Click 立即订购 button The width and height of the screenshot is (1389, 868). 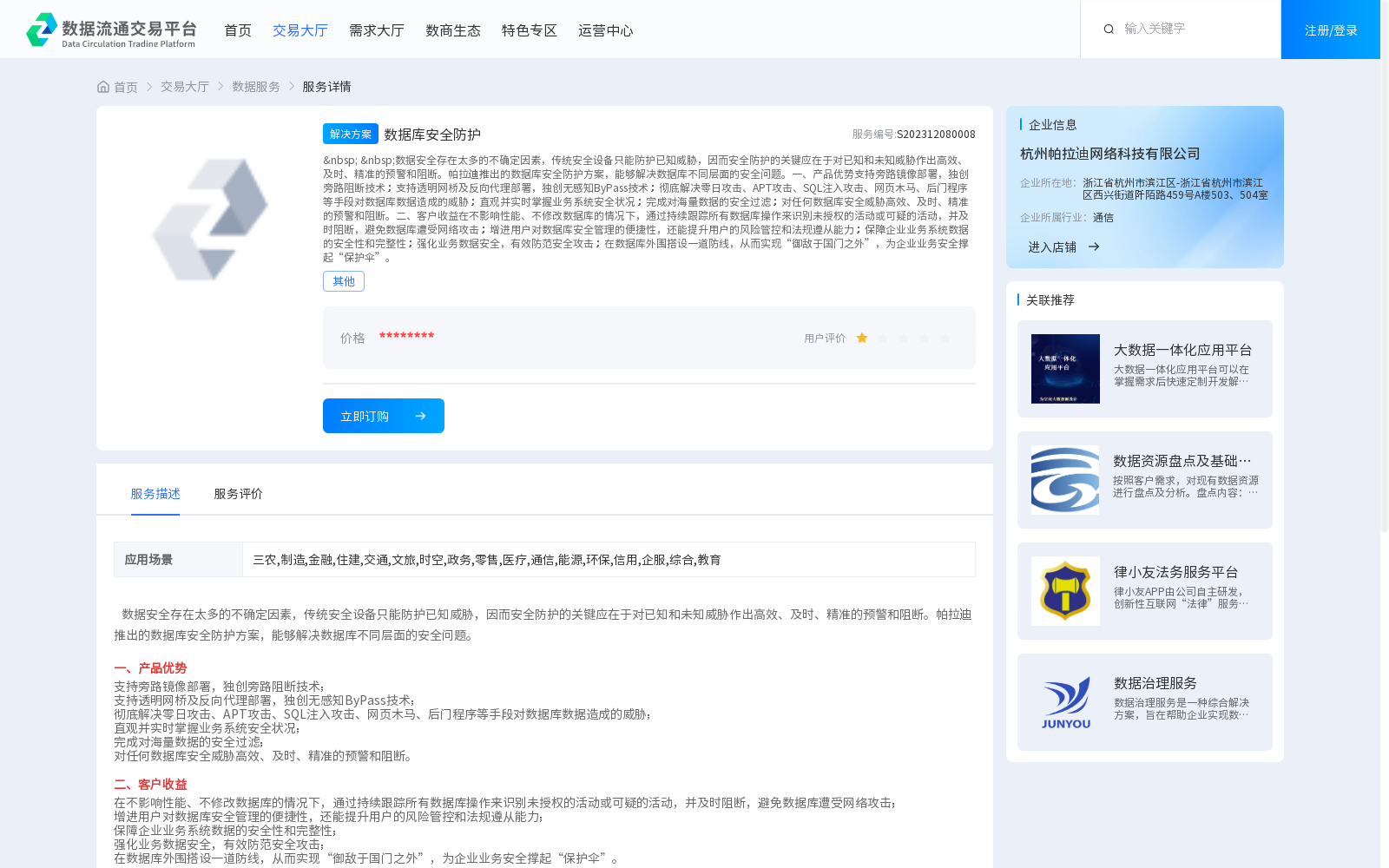pyautogui.click(x=384, y=416)
